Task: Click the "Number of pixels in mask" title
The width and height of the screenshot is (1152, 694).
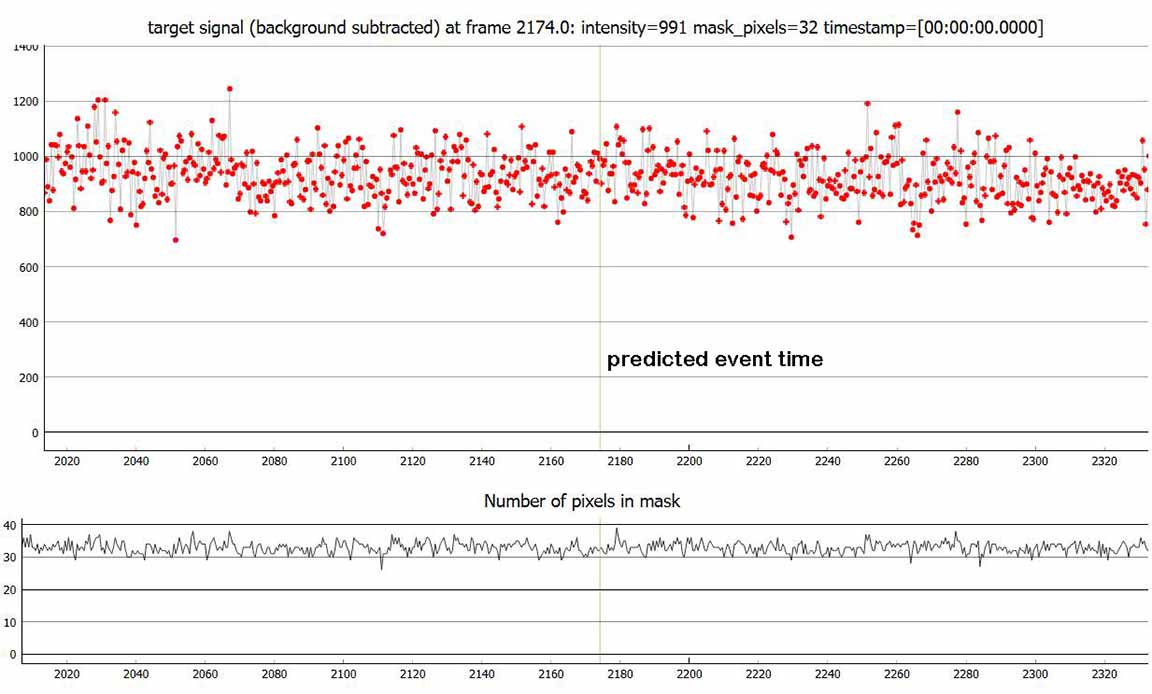Action: [x=582, y=501]
